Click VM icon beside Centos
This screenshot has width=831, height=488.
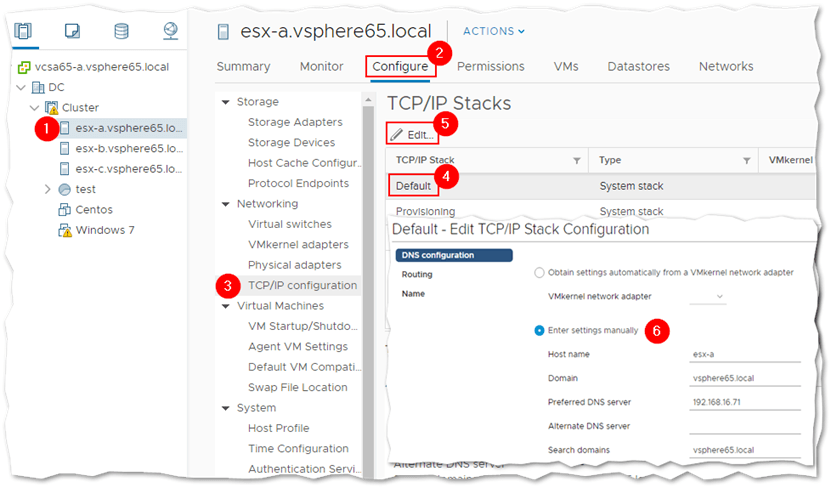pos(64,209)
